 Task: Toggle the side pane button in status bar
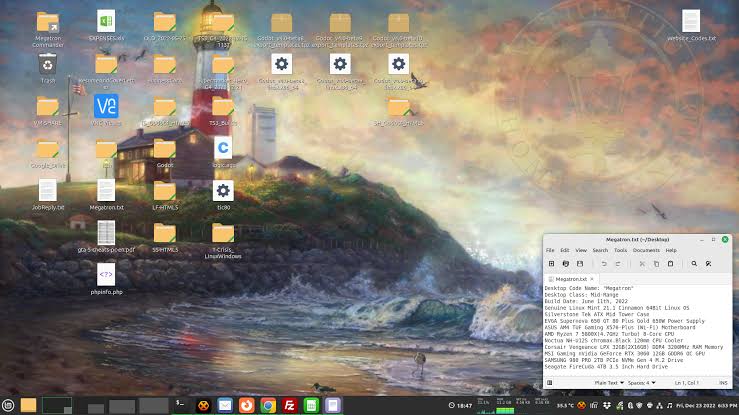[550, 382]
